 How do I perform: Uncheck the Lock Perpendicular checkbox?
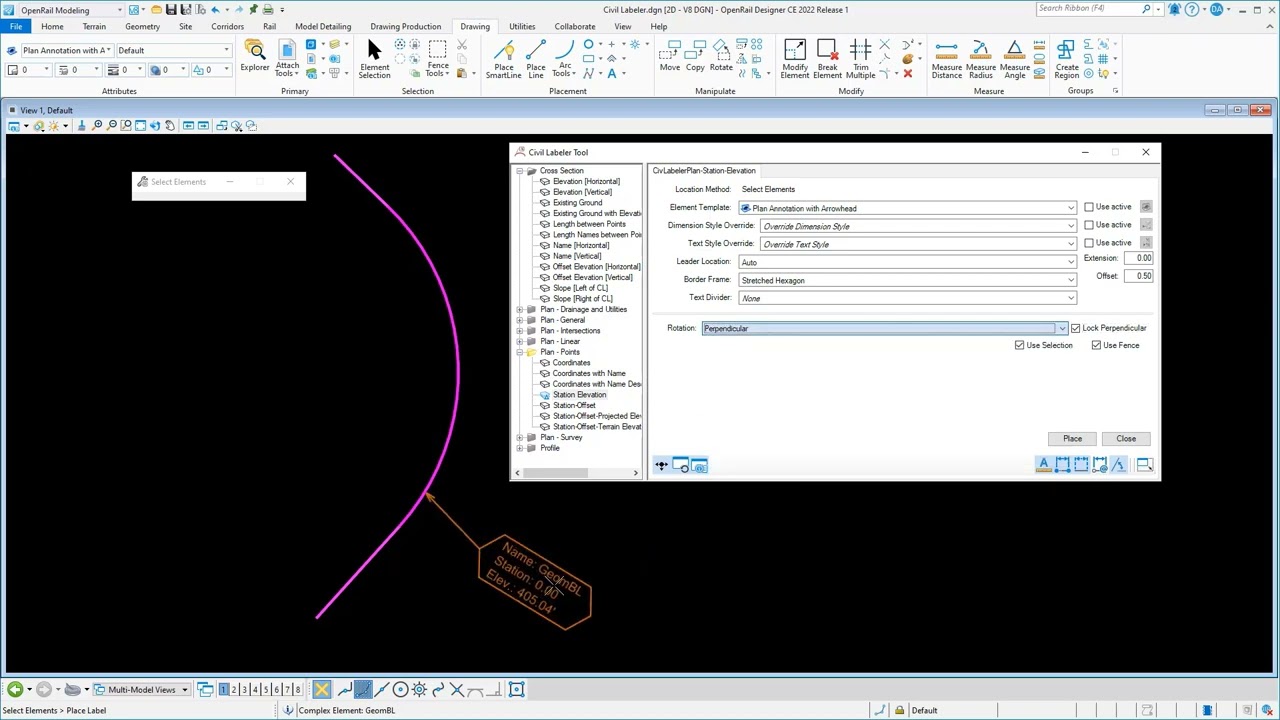click(1075, 328)
